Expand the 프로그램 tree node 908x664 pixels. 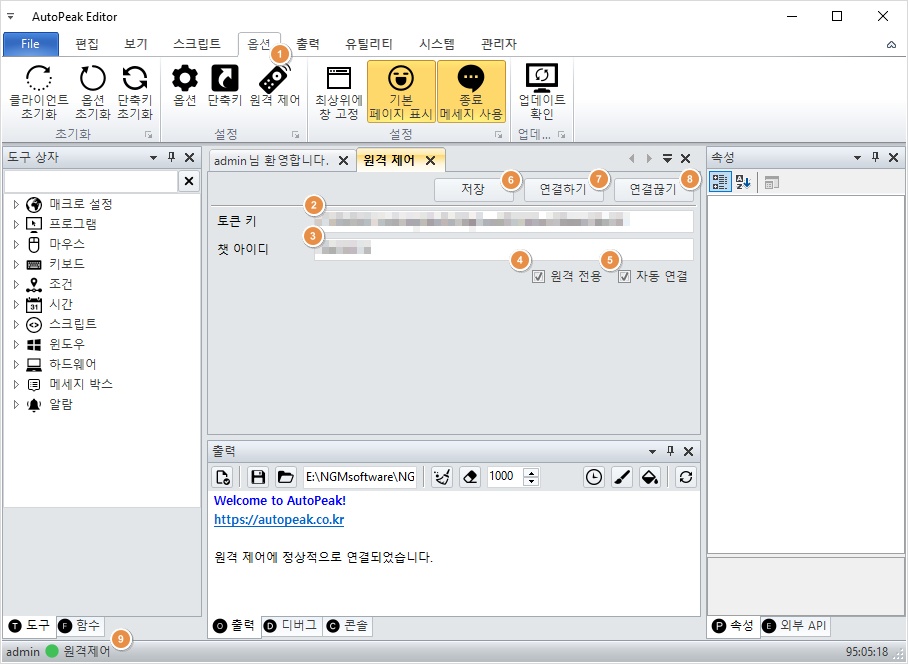[16, 224]
